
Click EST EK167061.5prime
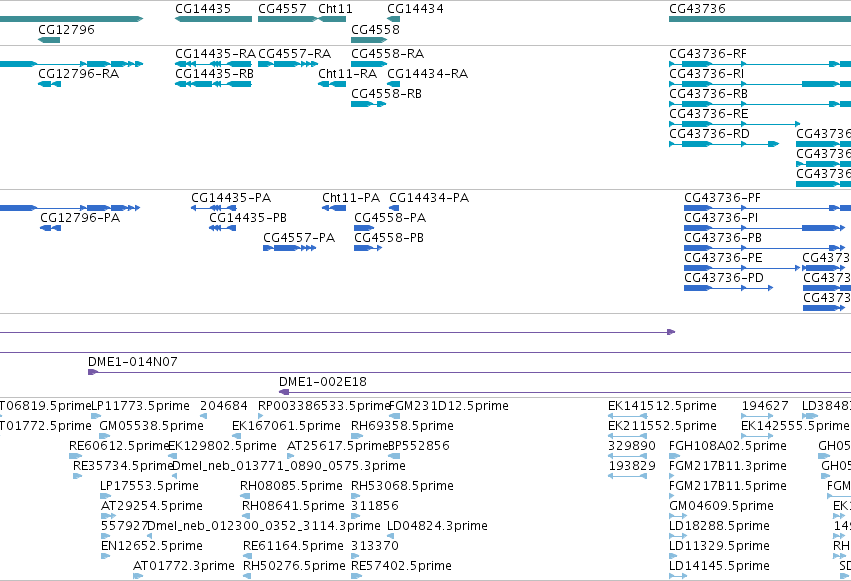(236, 437)
